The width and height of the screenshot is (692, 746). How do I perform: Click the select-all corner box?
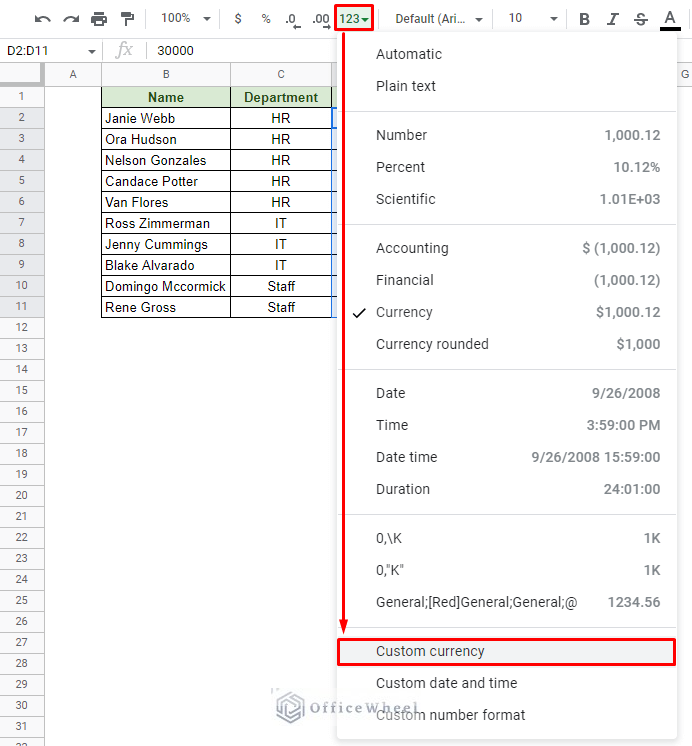pyautogui.click(x=20, y=74)
